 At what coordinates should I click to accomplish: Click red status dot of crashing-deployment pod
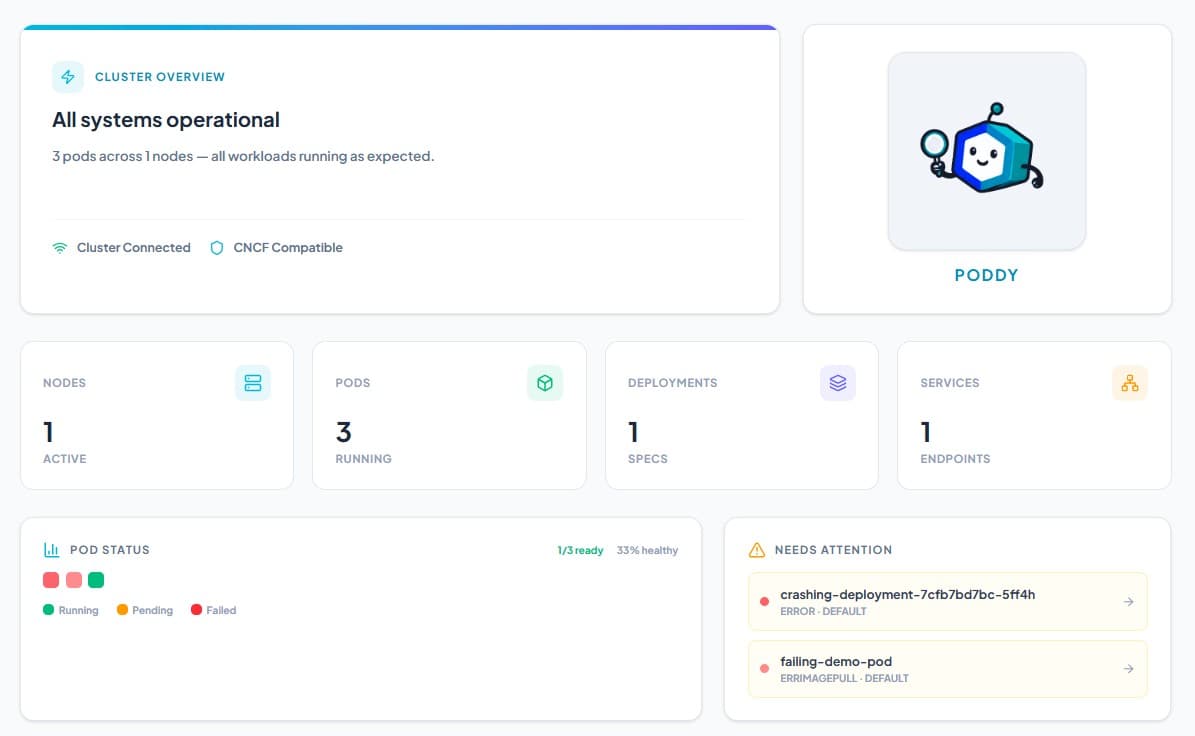click(764, 602)
